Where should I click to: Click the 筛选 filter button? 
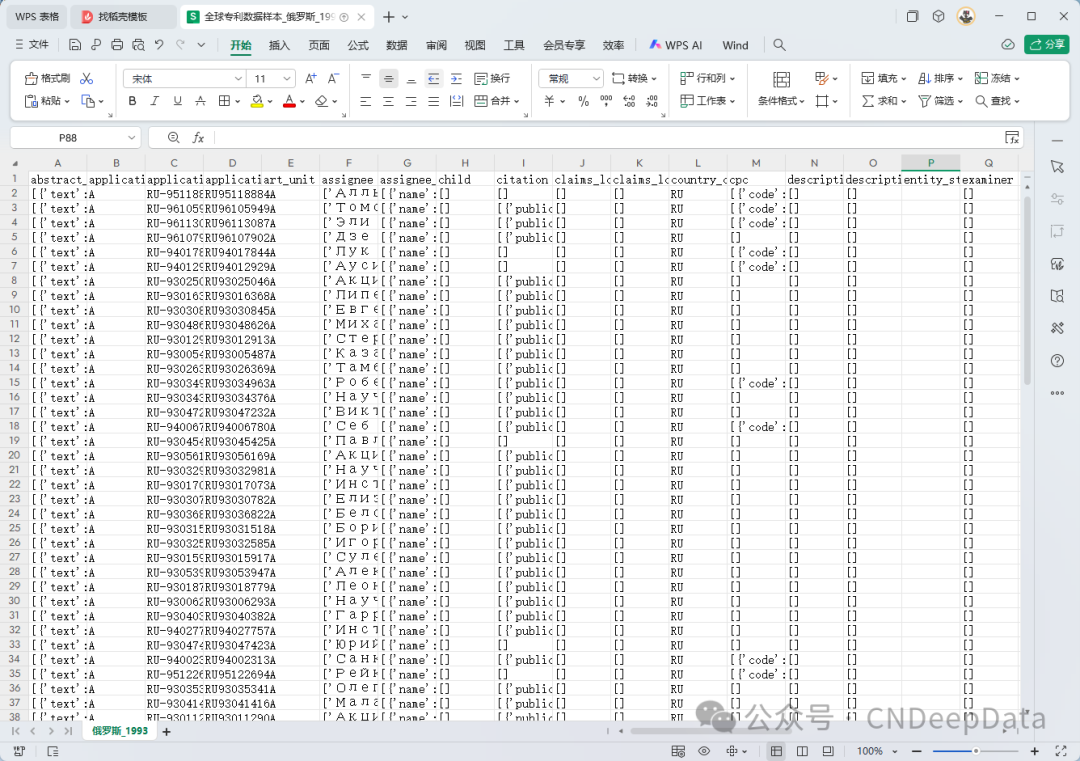[940, 101]
